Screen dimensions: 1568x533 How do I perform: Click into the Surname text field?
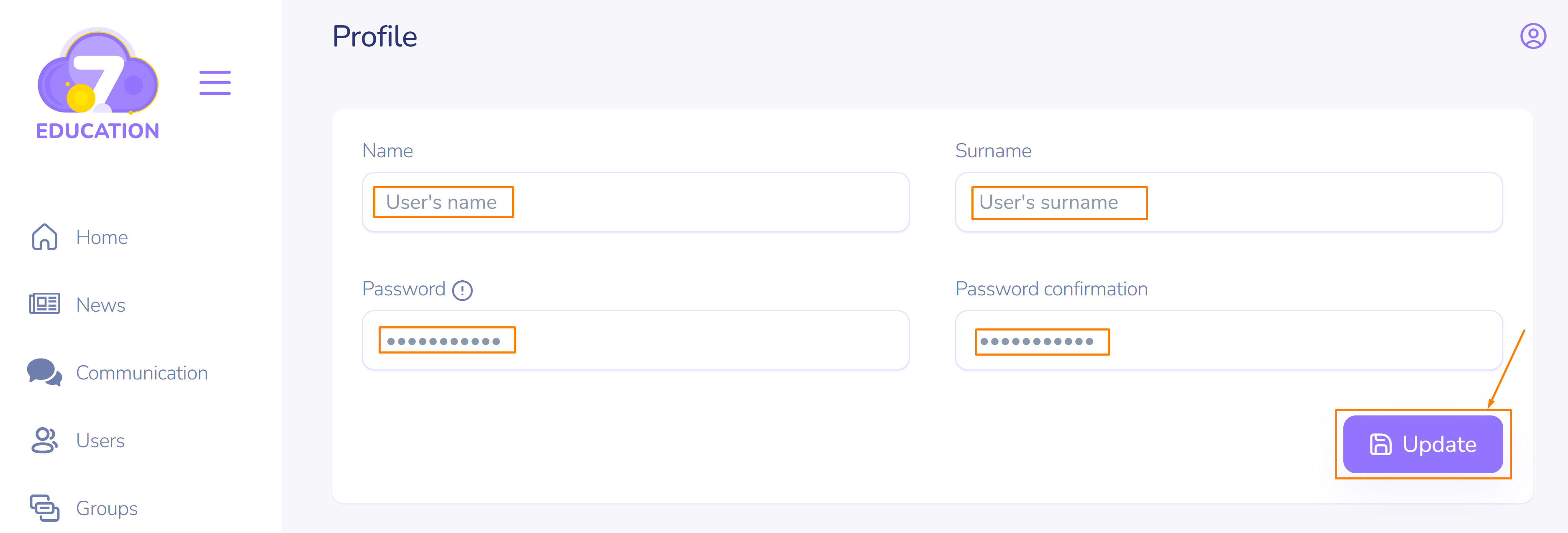click(1228, 202)
